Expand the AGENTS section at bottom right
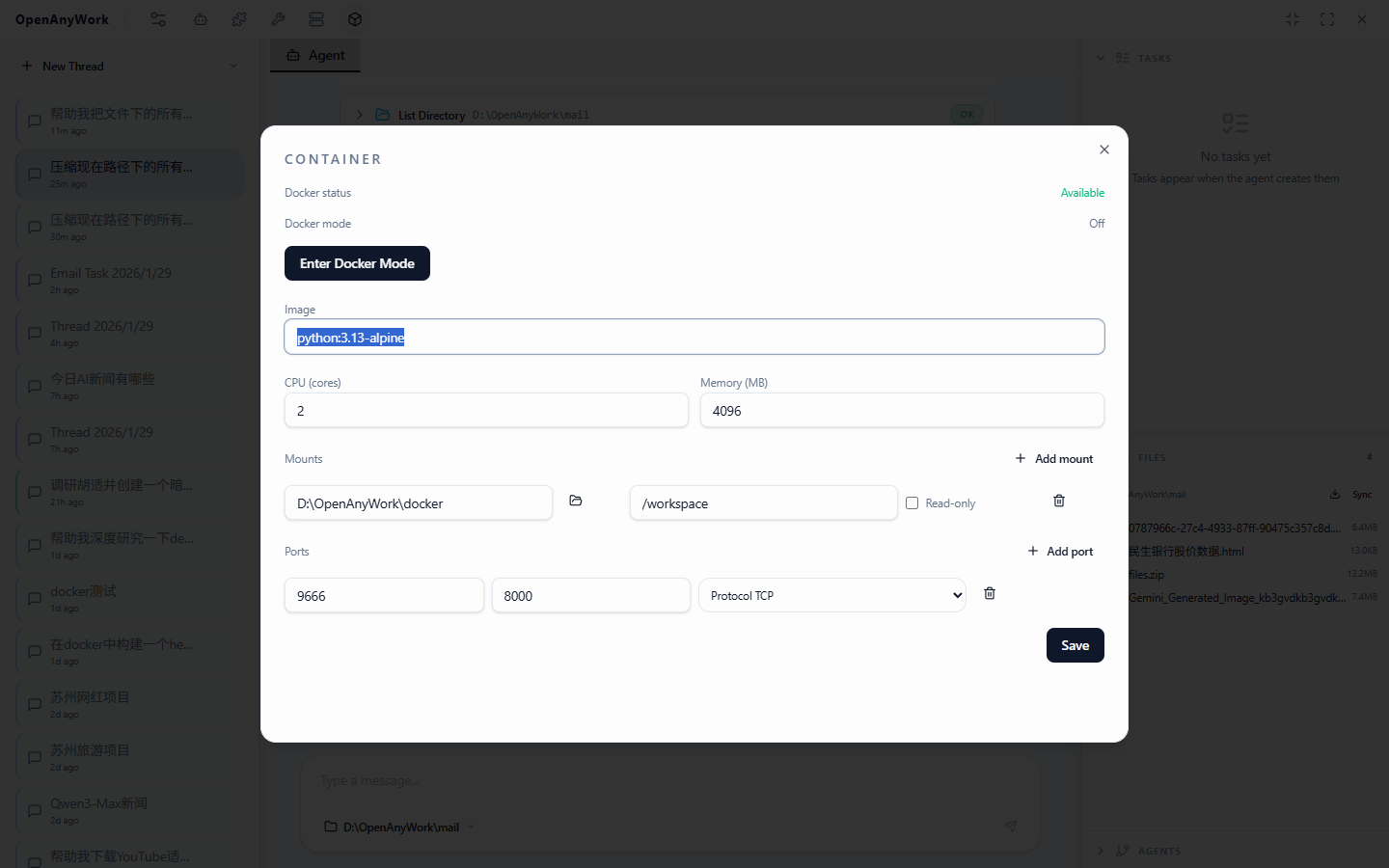 coord(1101,851)
